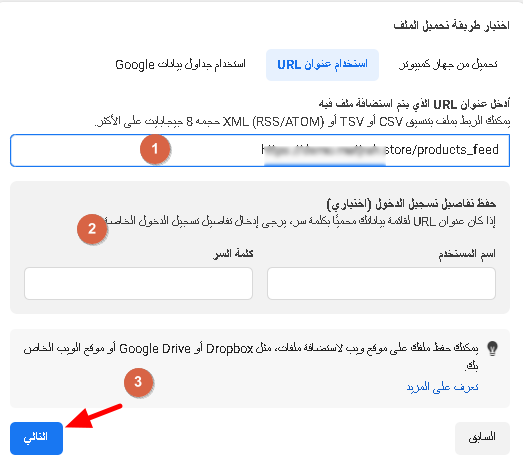Click the numbered marker 1 badge
The width and height of the screenshot is (523, 460).
click(x=155, y=149)
